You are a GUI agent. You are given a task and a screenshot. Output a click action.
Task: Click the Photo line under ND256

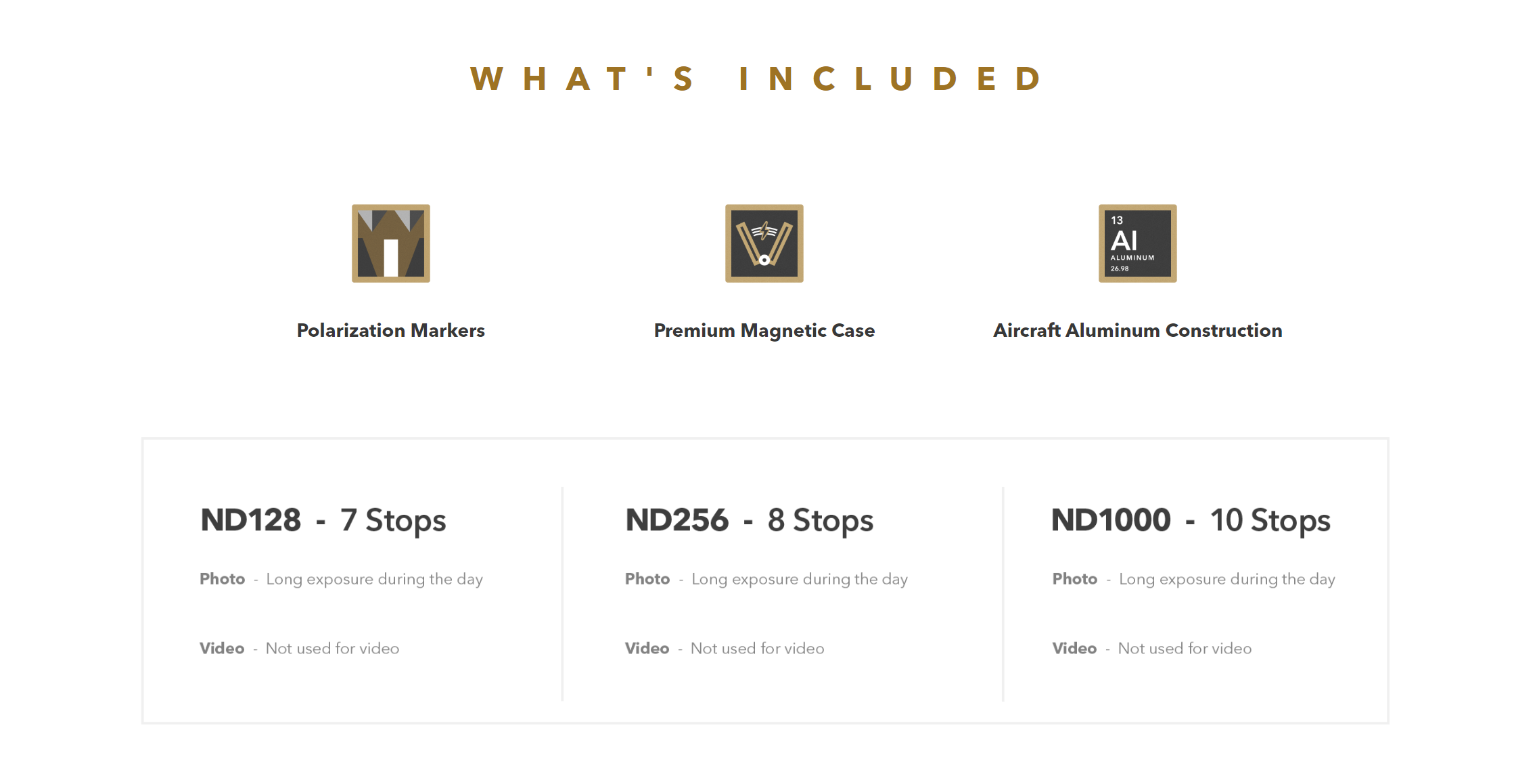pos(766,579)
